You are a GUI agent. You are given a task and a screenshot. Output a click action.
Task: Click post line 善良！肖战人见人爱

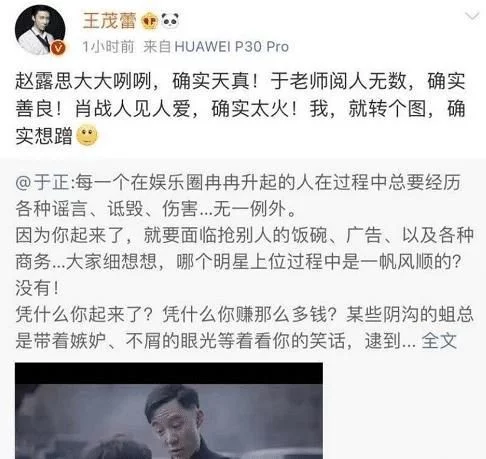[x=240, y=109]
